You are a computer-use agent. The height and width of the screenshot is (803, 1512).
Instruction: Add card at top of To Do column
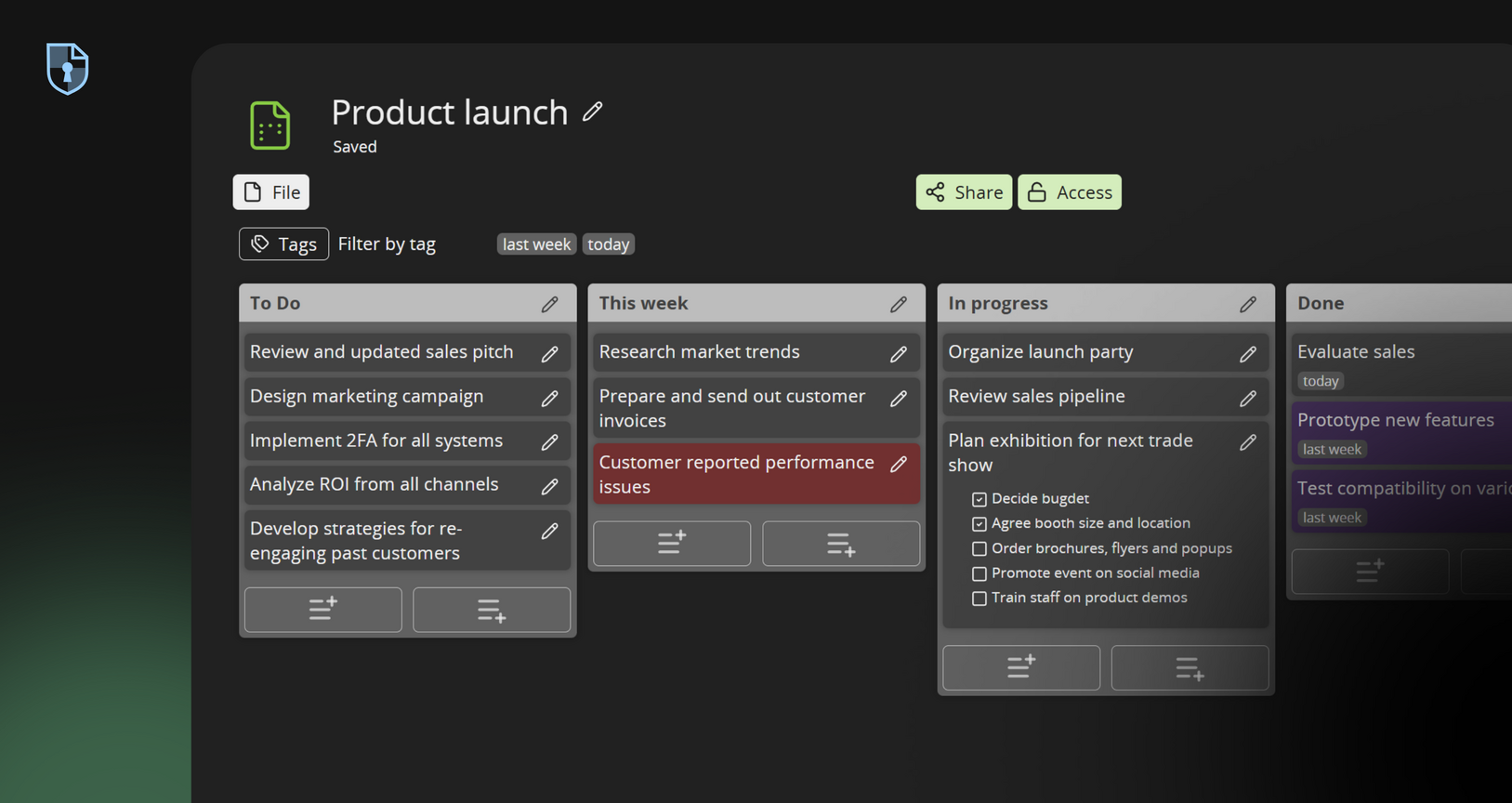(322, 610)
